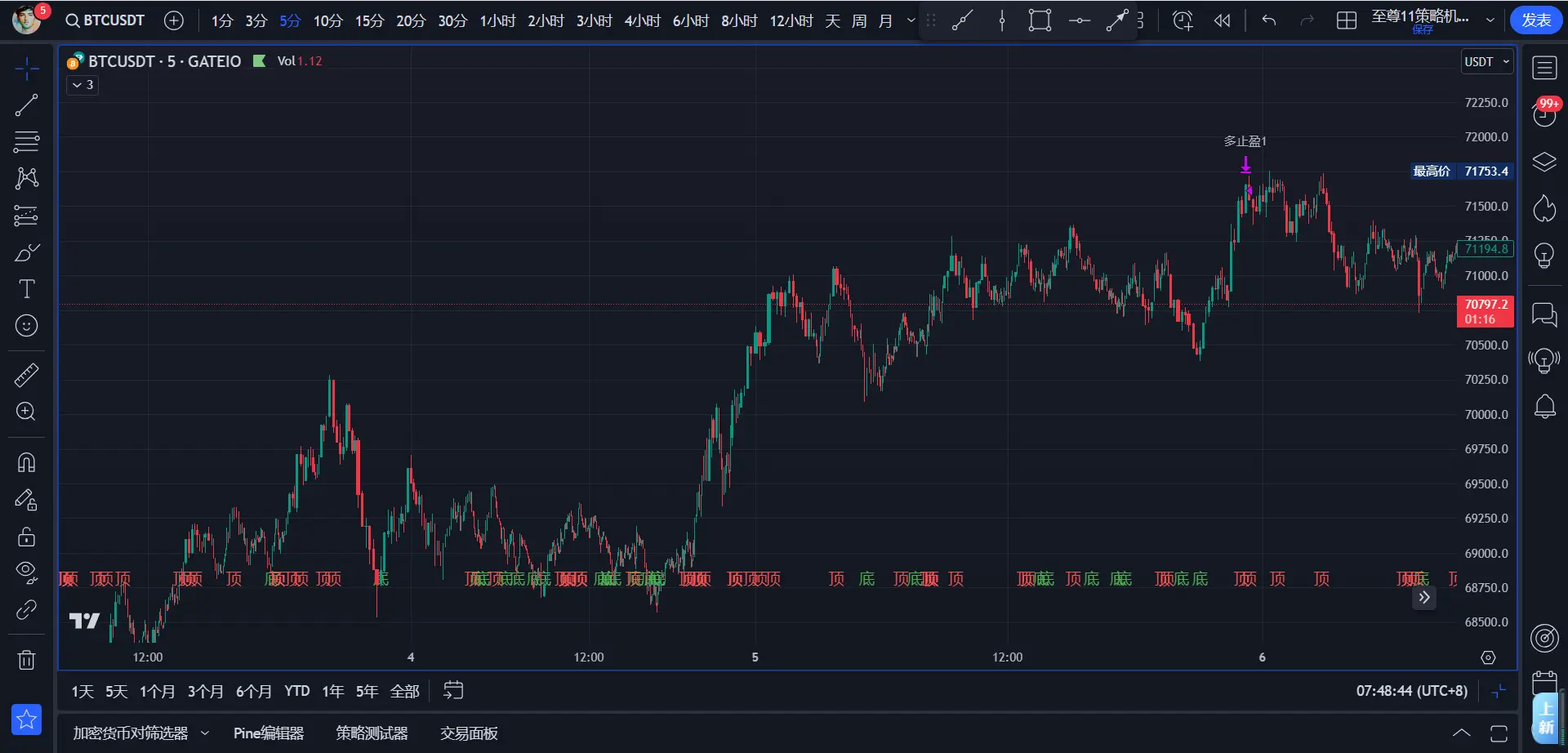Pick the rectangle tool in floating toolbar

(x=1040, y=20)
